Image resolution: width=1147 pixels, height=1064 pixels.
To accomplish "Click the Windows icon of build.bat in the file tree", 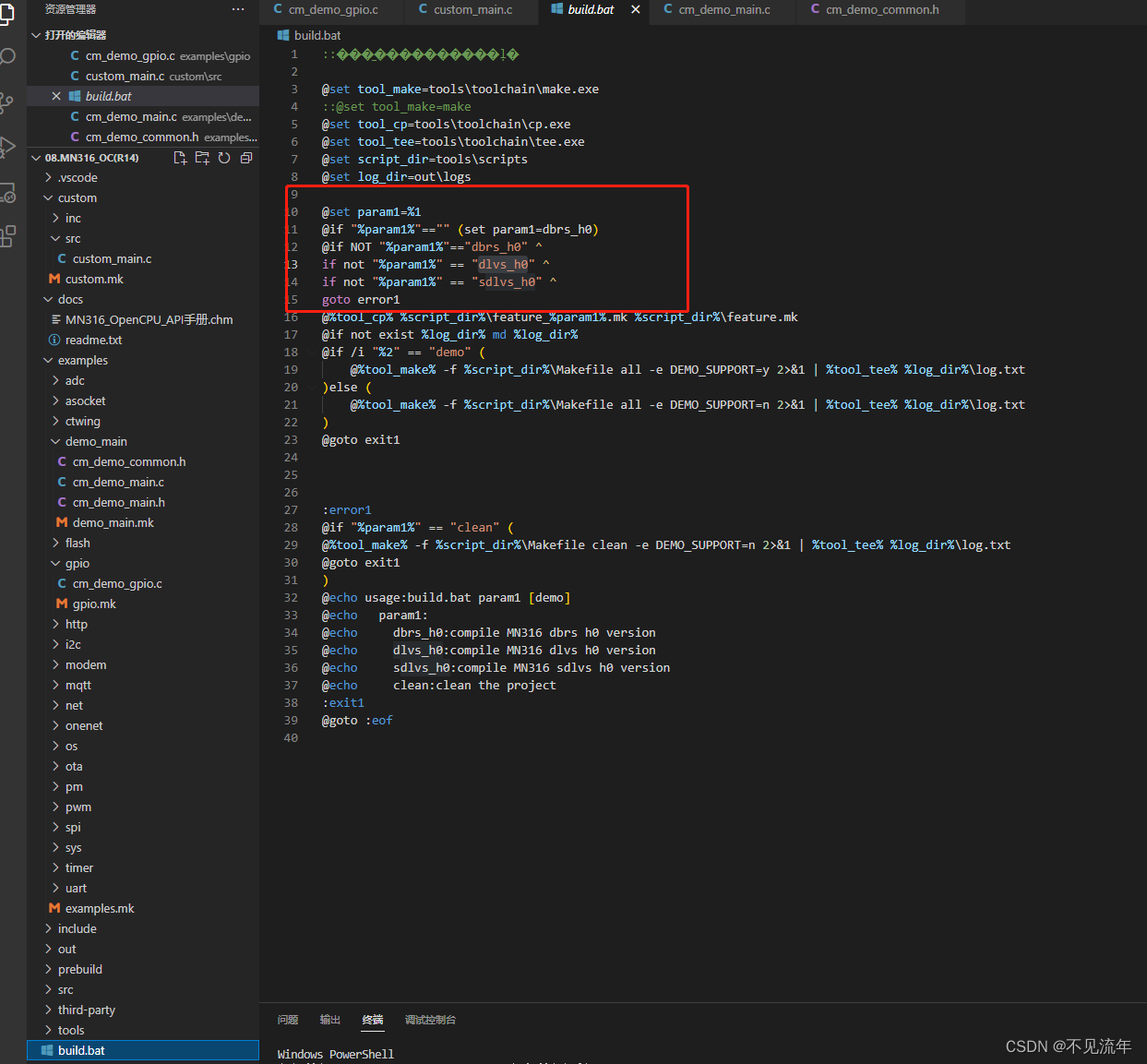I will point(47,1050).
